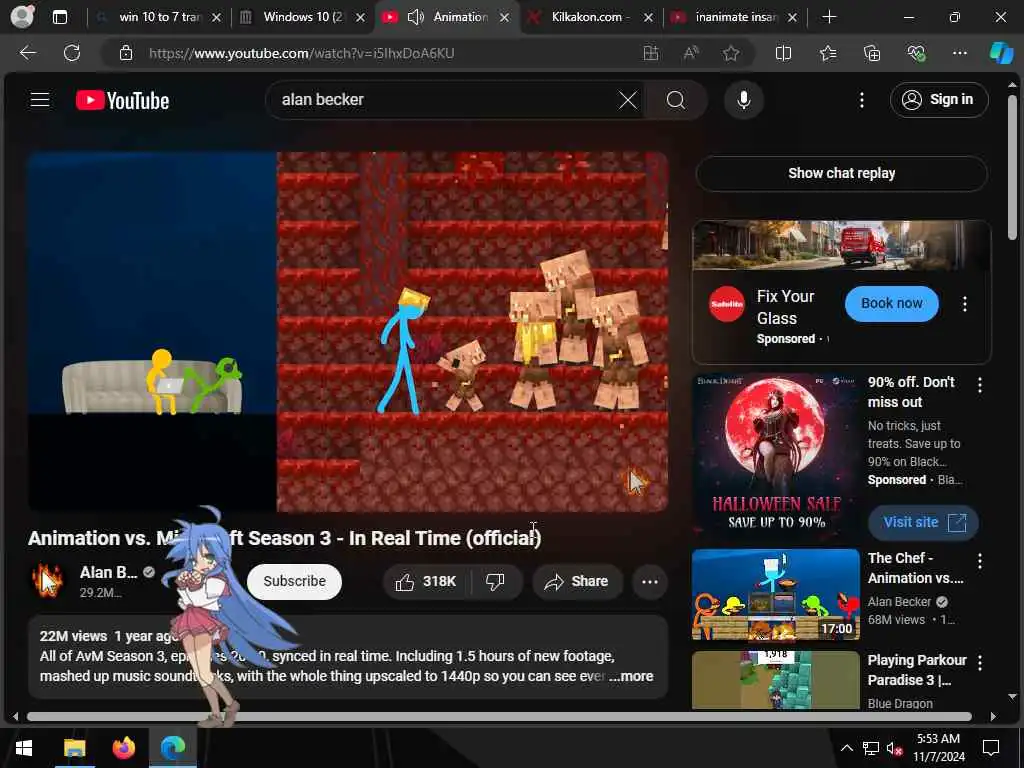This screenshot has width=1024, height=768.
Task: Open The Chef video thumbnail
Action: (776, 595)
